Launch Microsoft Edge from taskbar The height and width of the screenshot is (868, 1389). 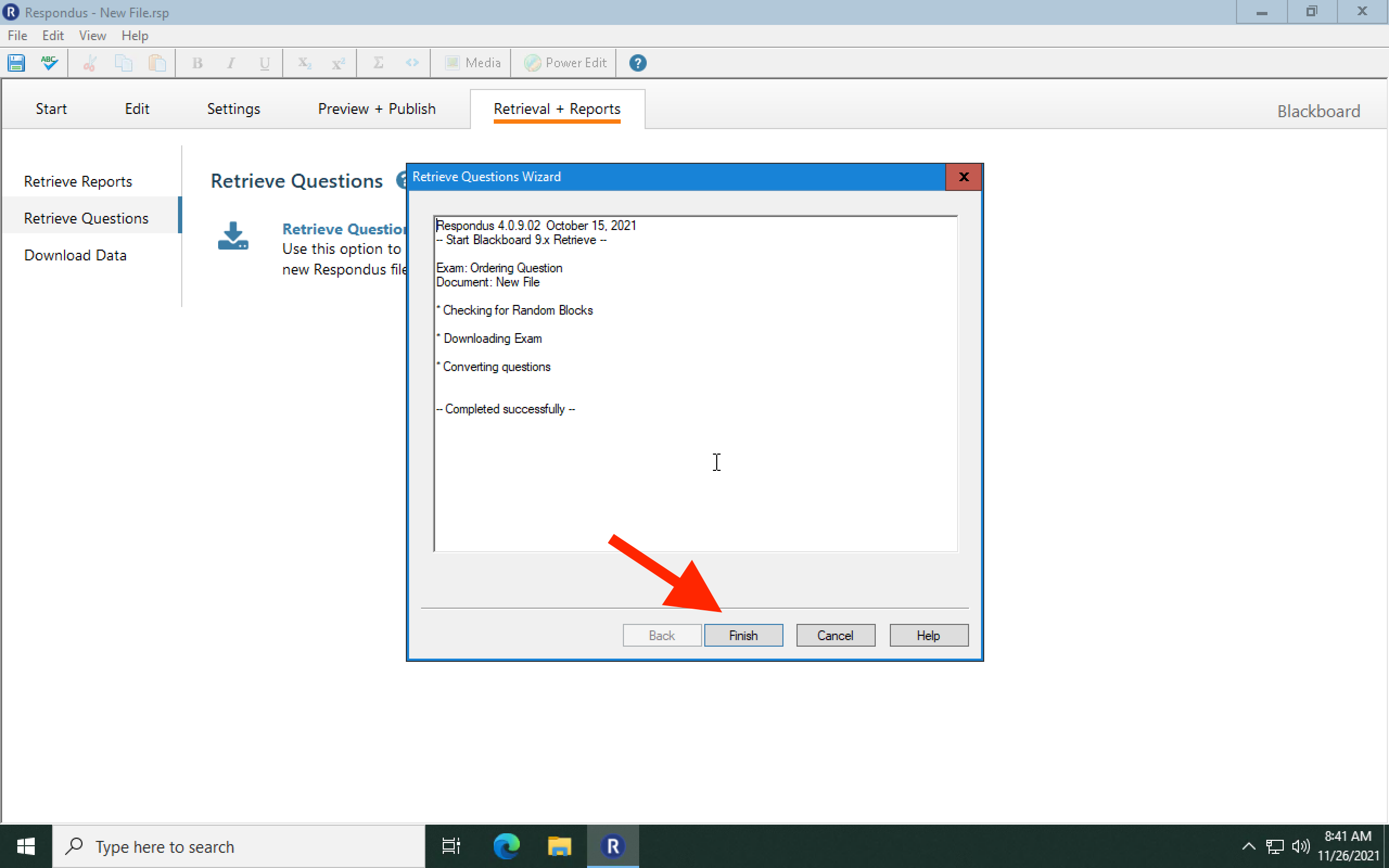tap(506, 846)
